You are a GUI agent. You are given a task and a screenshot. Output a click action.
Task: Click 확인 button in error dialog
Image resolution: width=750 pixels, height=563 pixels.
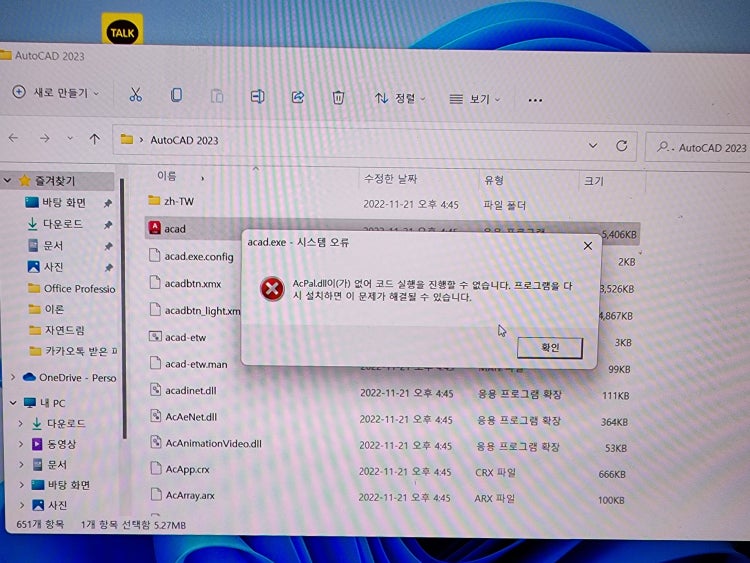[x=550, y=347]
